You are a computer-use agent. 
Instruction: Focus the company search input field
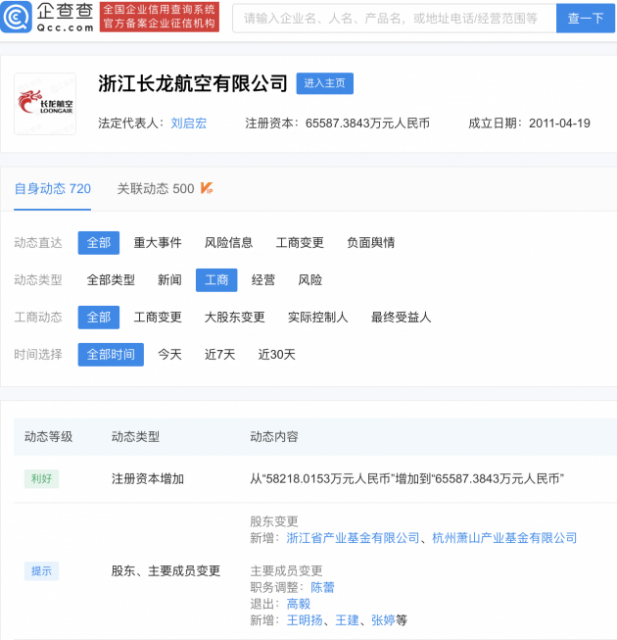[394, 18]
